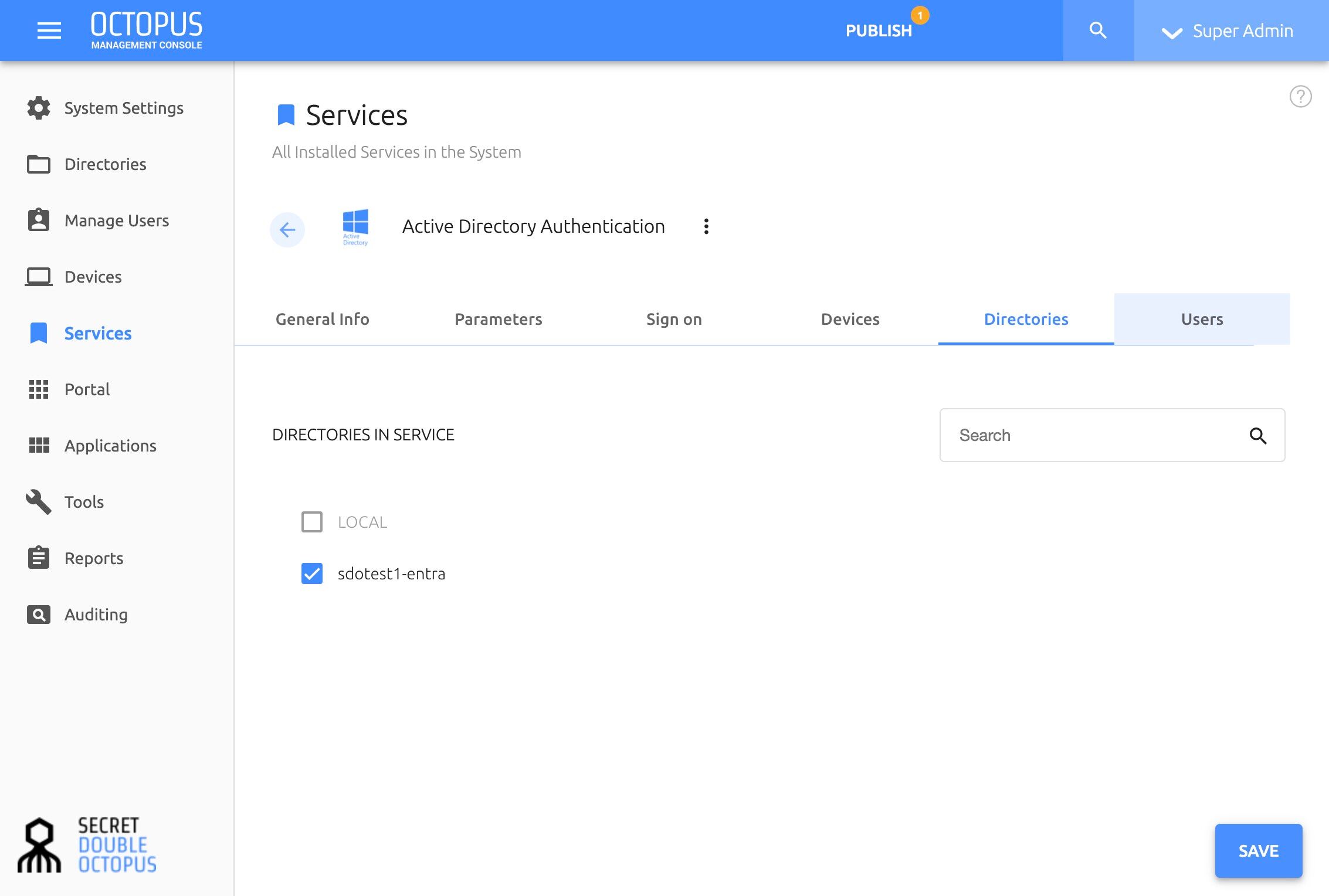Click the DIRECTORIES IN SERVICE heading
1329x896 pixels.
coord(363,435)
